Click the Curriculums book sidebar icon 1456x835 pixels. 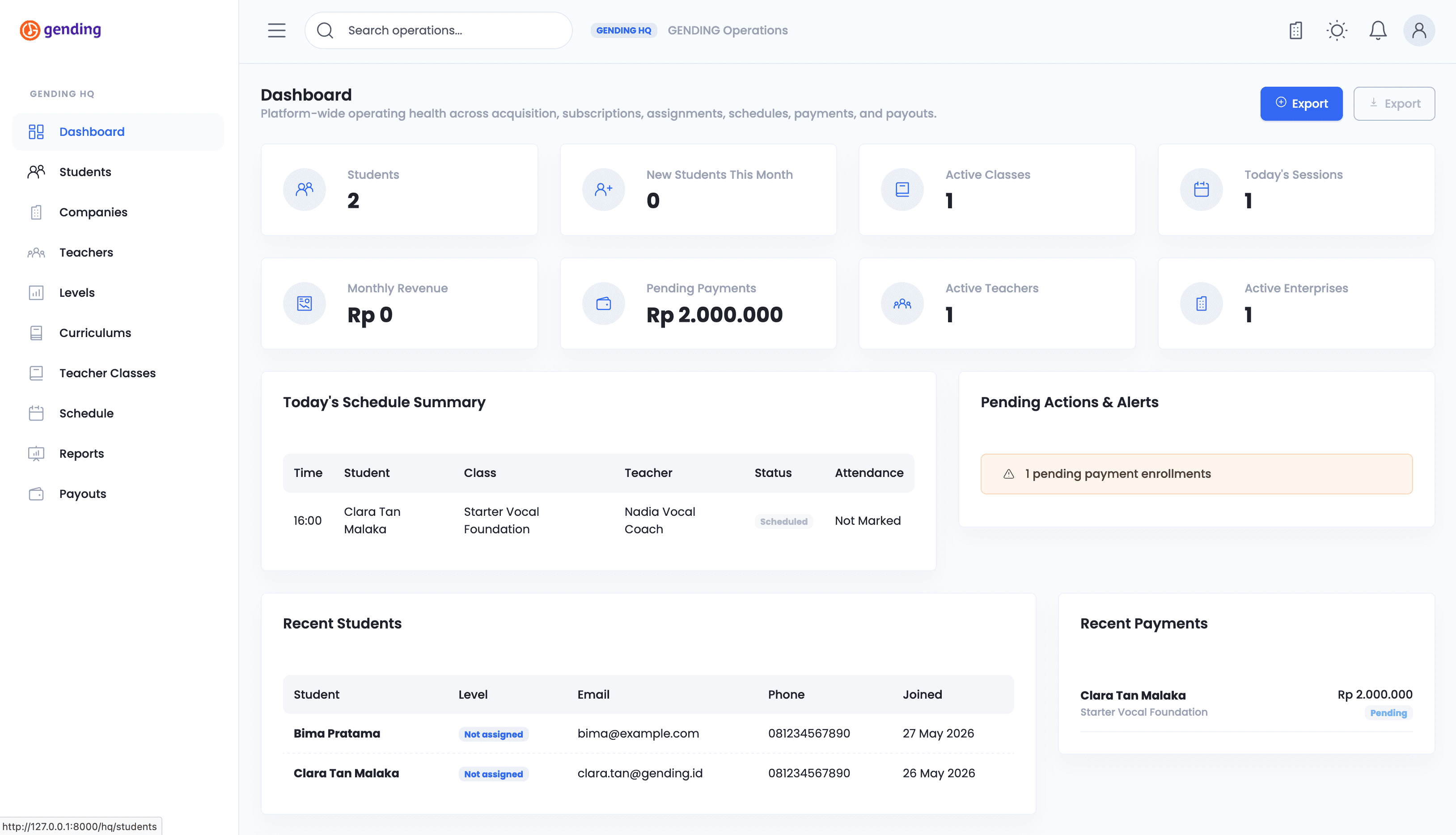tap(36, 333)
